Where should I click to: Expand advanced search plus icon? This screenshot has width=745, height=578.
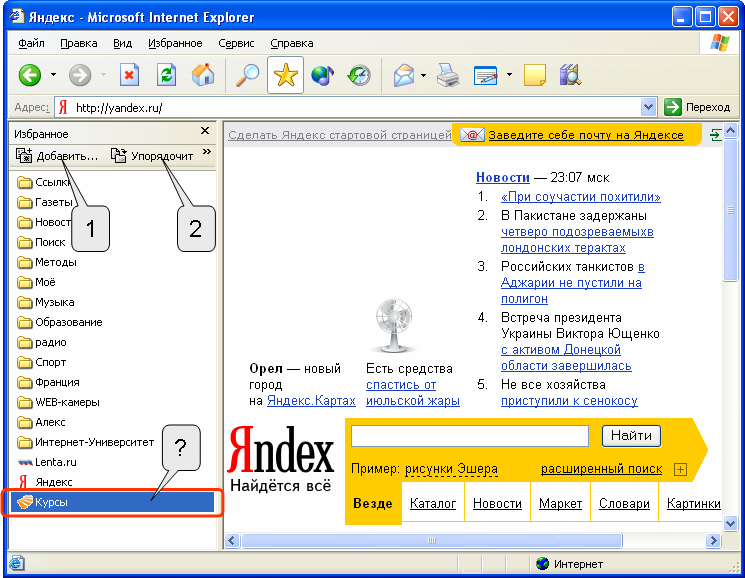680,470
